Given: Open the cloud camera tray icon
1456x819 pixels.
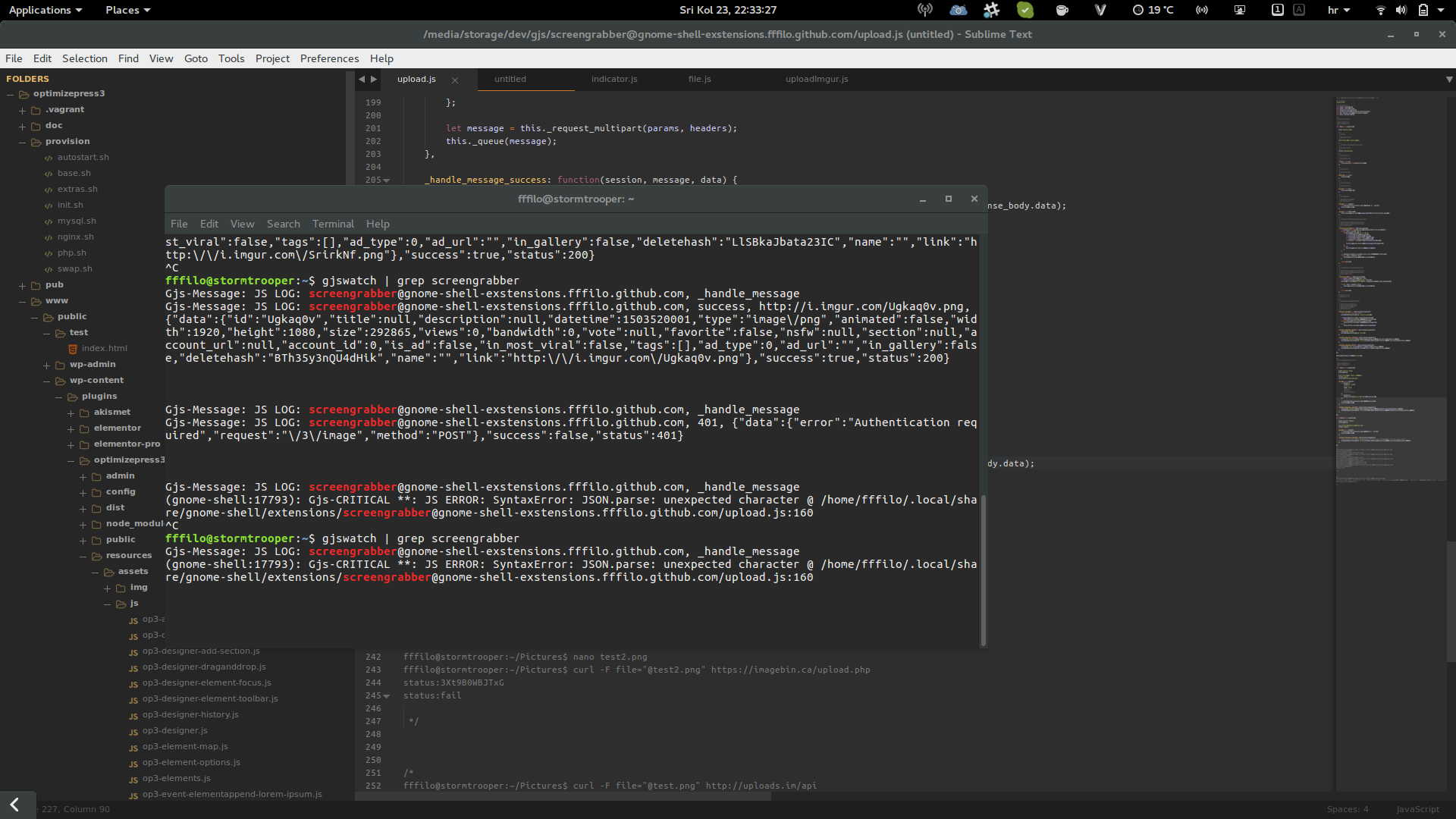Looking at the screenshot, I should click(959, 10).
